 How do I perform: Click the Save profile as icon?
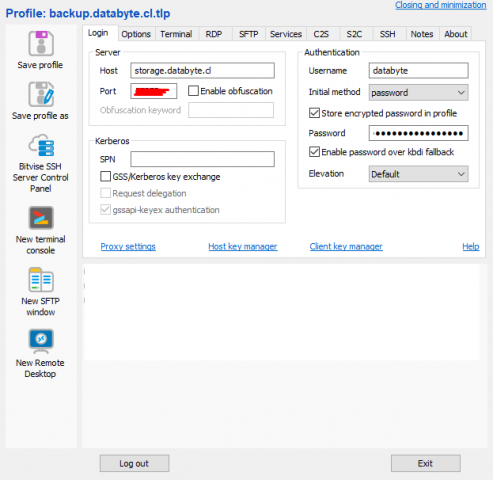41,94
